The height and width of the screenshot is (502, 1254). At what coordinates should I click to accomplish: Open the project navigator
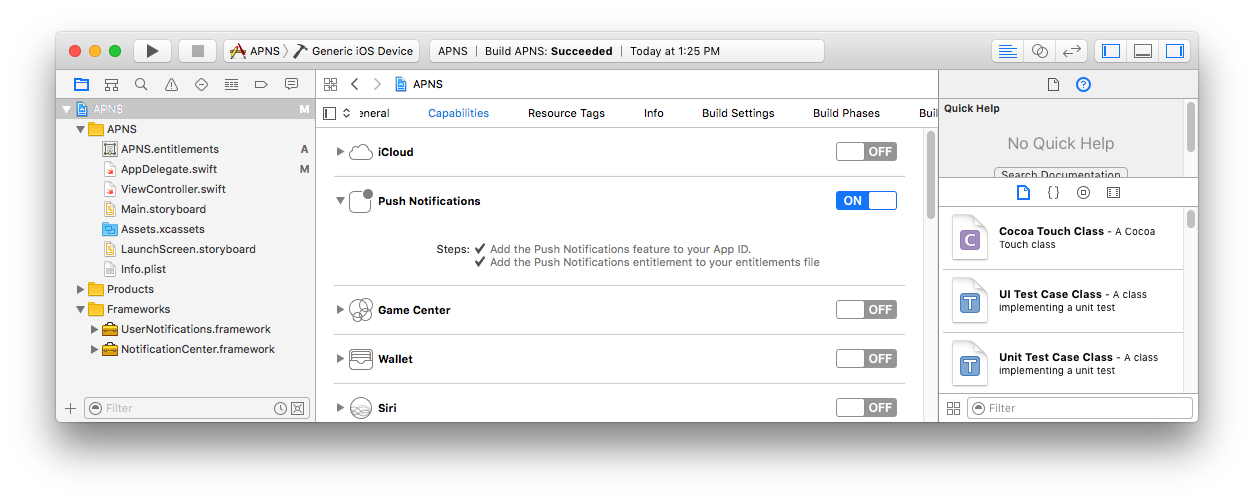(81, 84)
